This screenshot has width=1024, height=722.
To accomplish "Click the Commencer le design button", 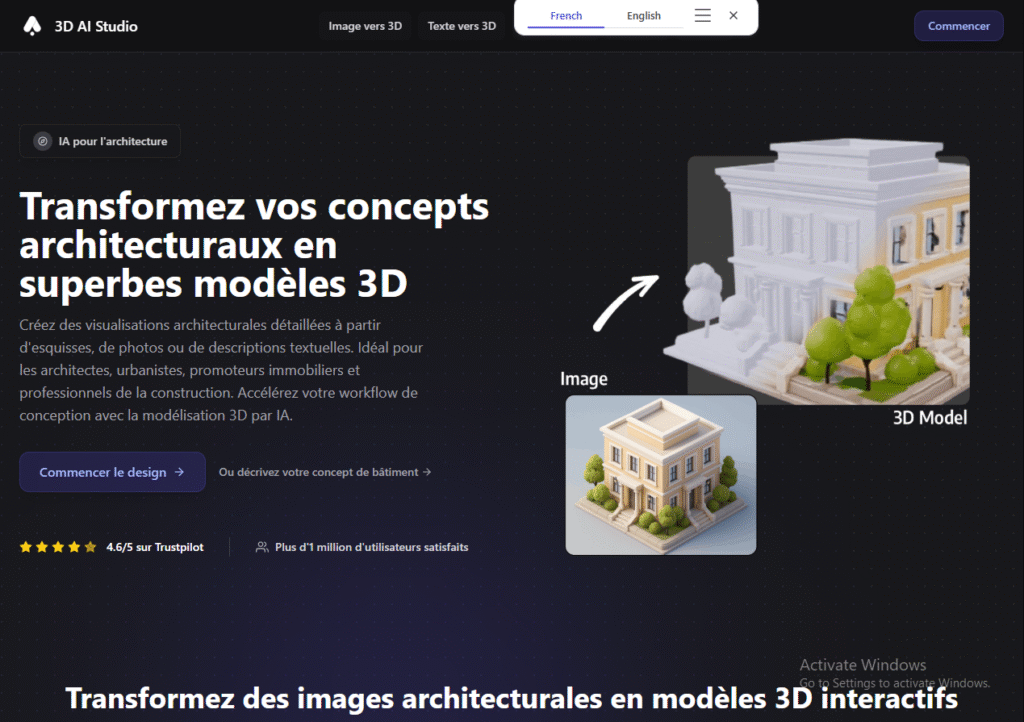I will 112,472.
